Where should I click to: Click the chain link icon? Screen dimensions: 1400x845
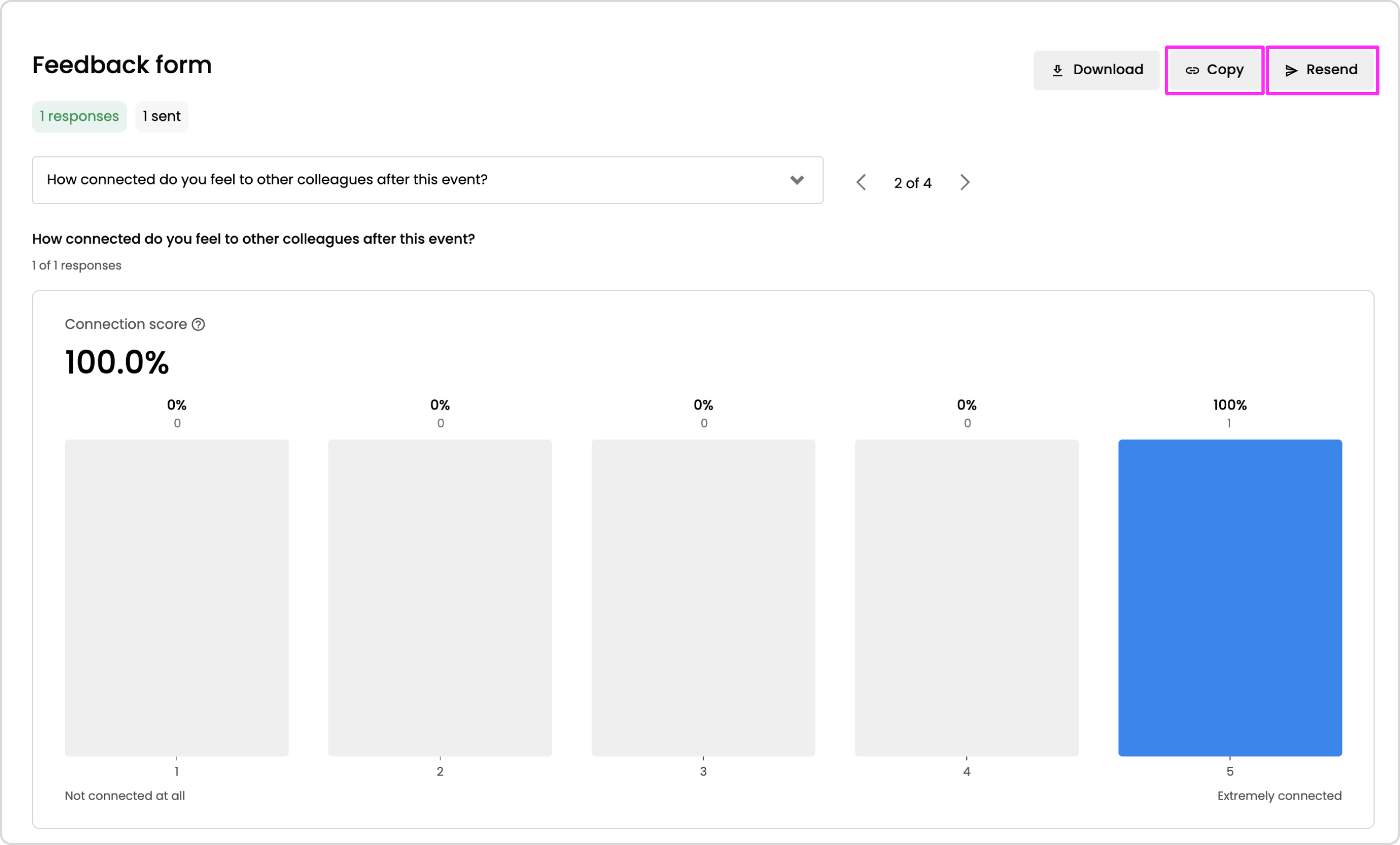1192,70
